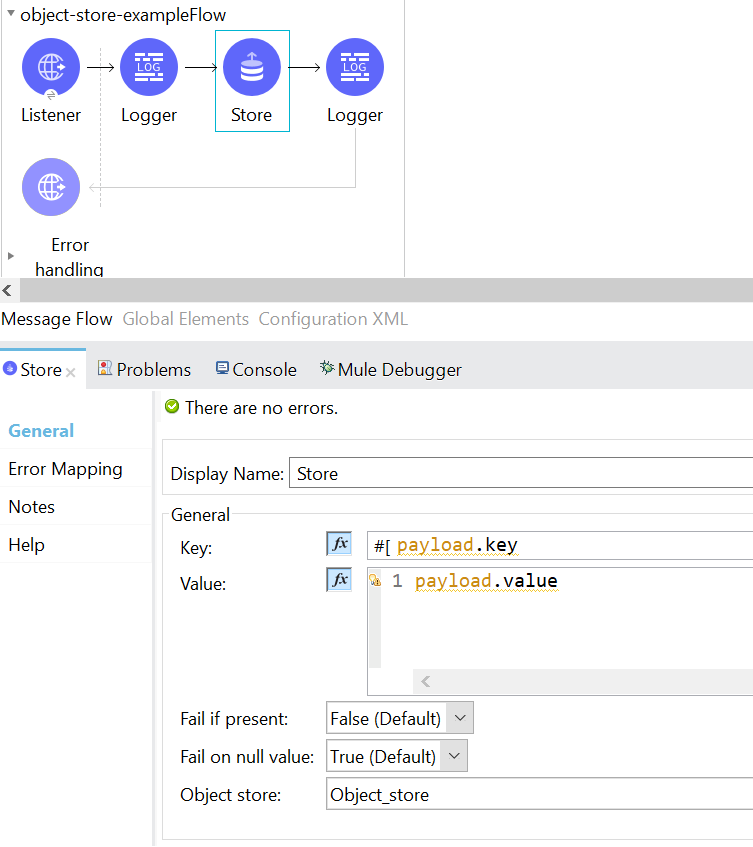Viewport: 753px width, 847px height.
Task: Toggle fx expression mode for Value
Action: click(339, 580)
